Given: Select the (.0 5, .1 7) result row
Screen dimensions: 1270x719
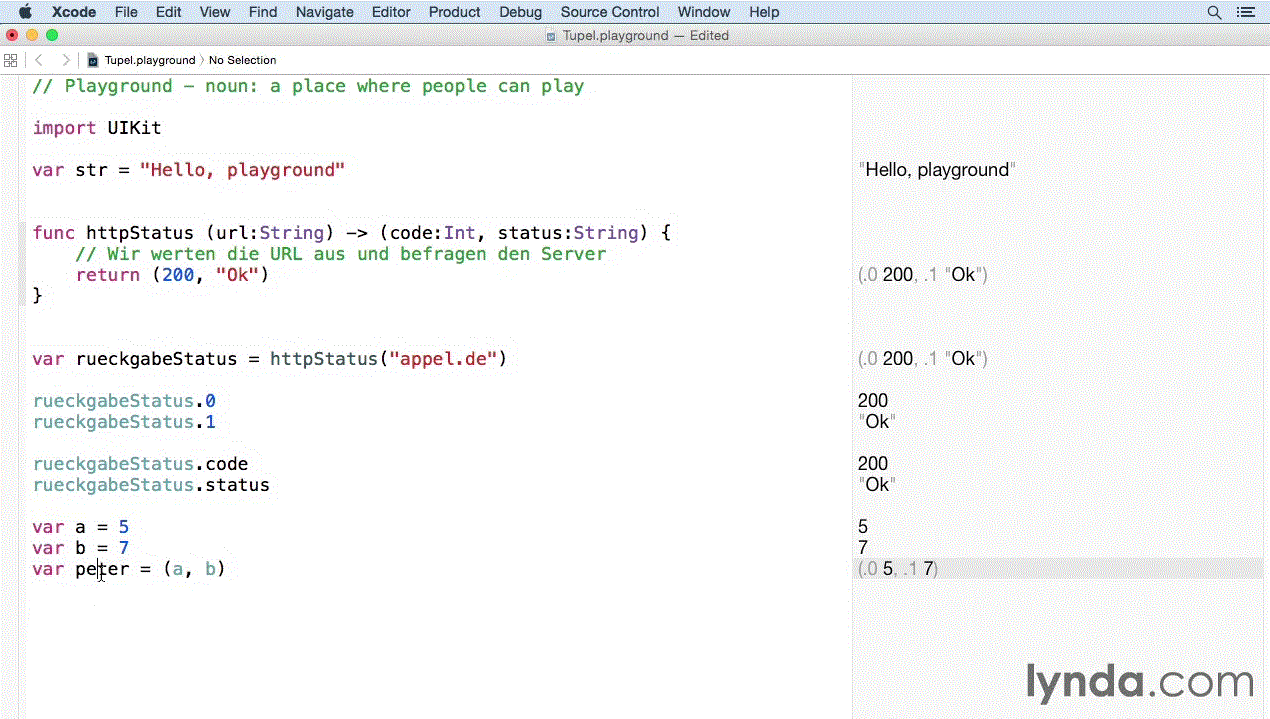Looking at the screenshot, I should (898, 569).
